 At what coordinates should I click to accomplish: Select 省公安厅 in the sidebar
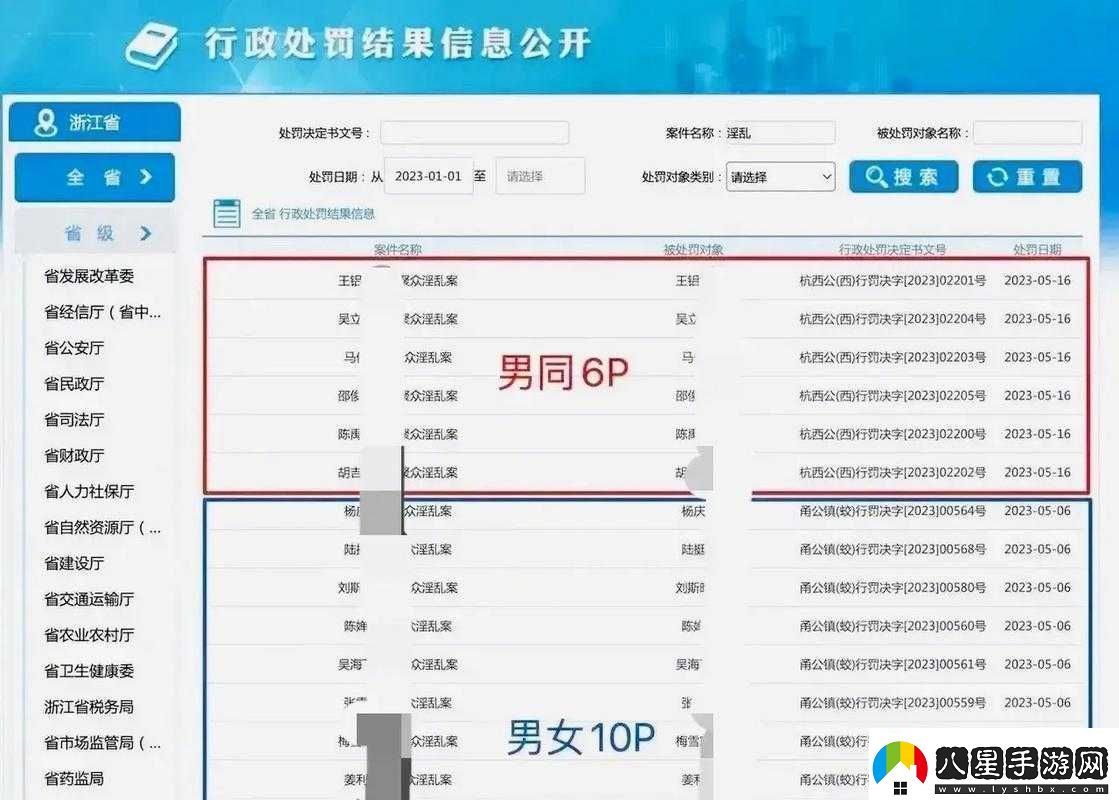point(74,348)
